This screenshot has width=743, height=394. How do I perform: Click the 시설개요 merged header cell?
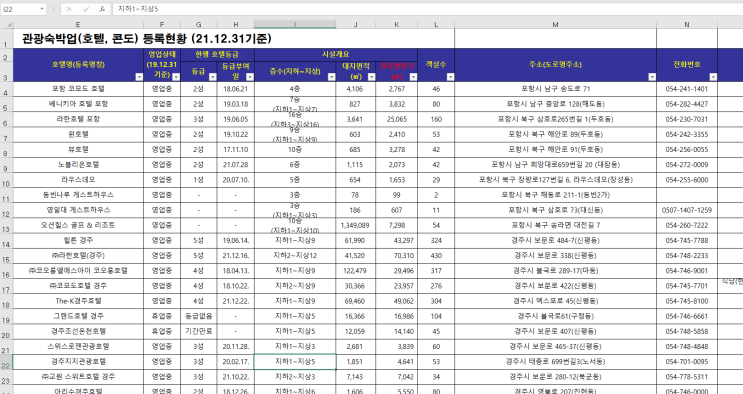335,55
